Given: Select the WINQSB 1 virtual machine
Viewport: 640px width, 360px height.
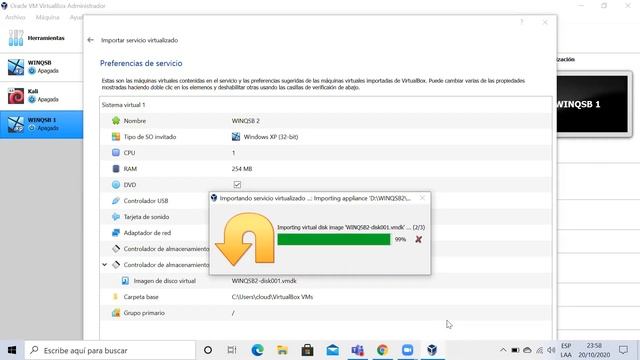Looking at the screenshot, I should point(41,124).
